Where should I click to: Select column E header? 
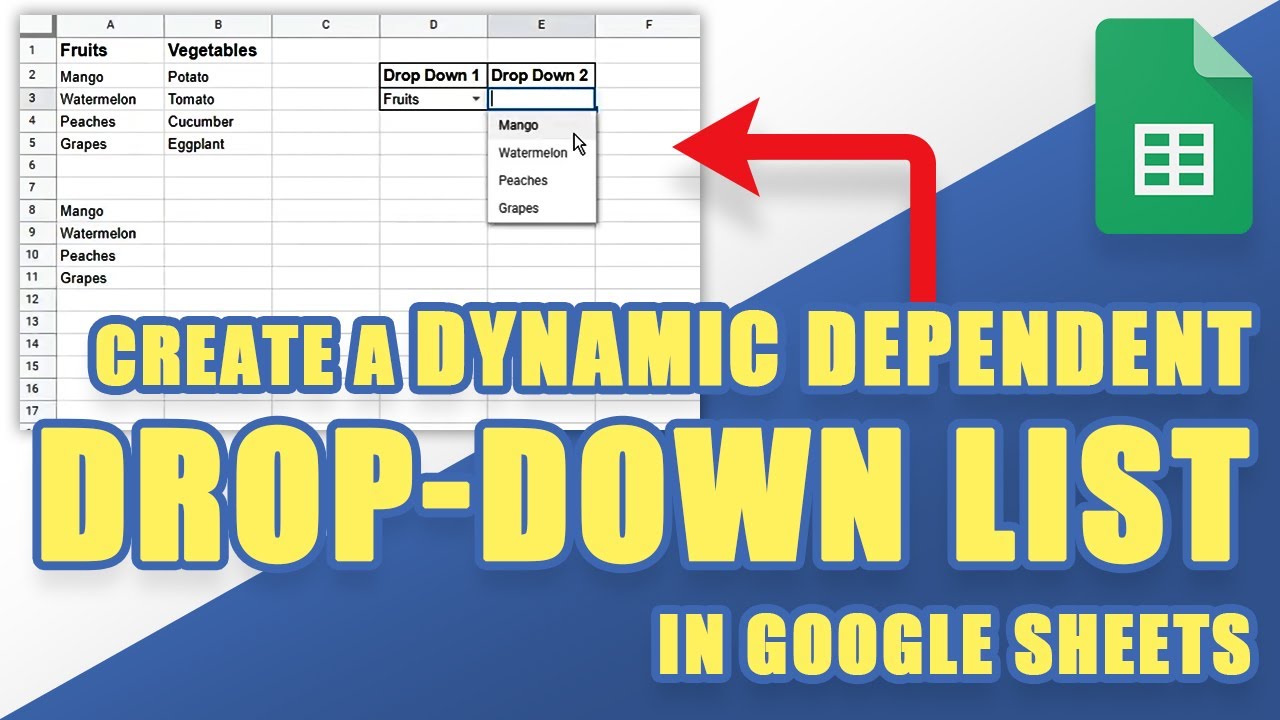point(541,25)
